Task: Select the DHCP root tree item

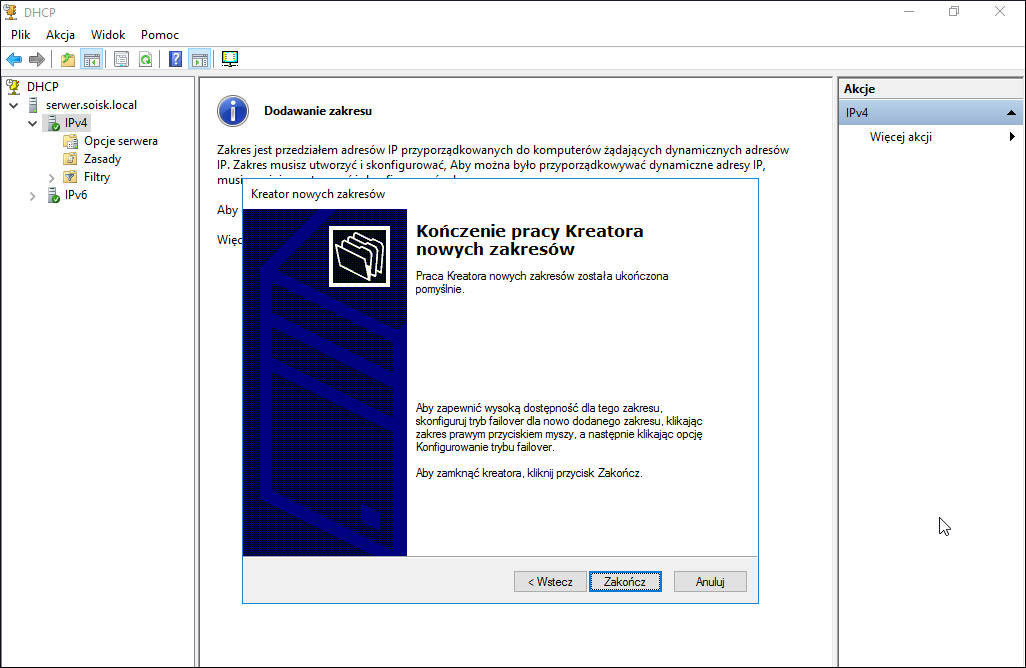Action: click(x=43, y=86)
